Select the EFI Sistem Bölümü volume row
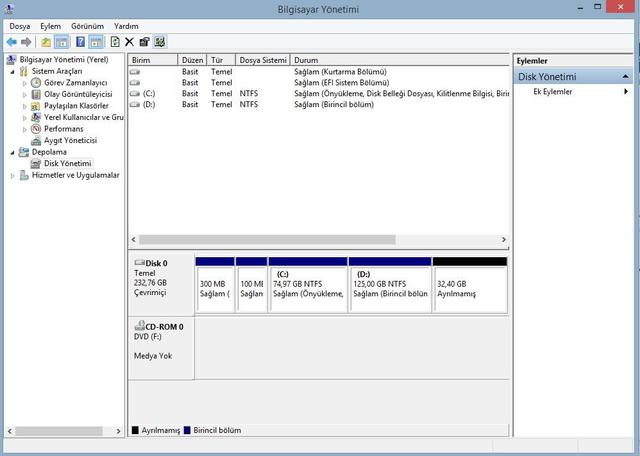Screen dimensions: 640x456 (318, 82)
